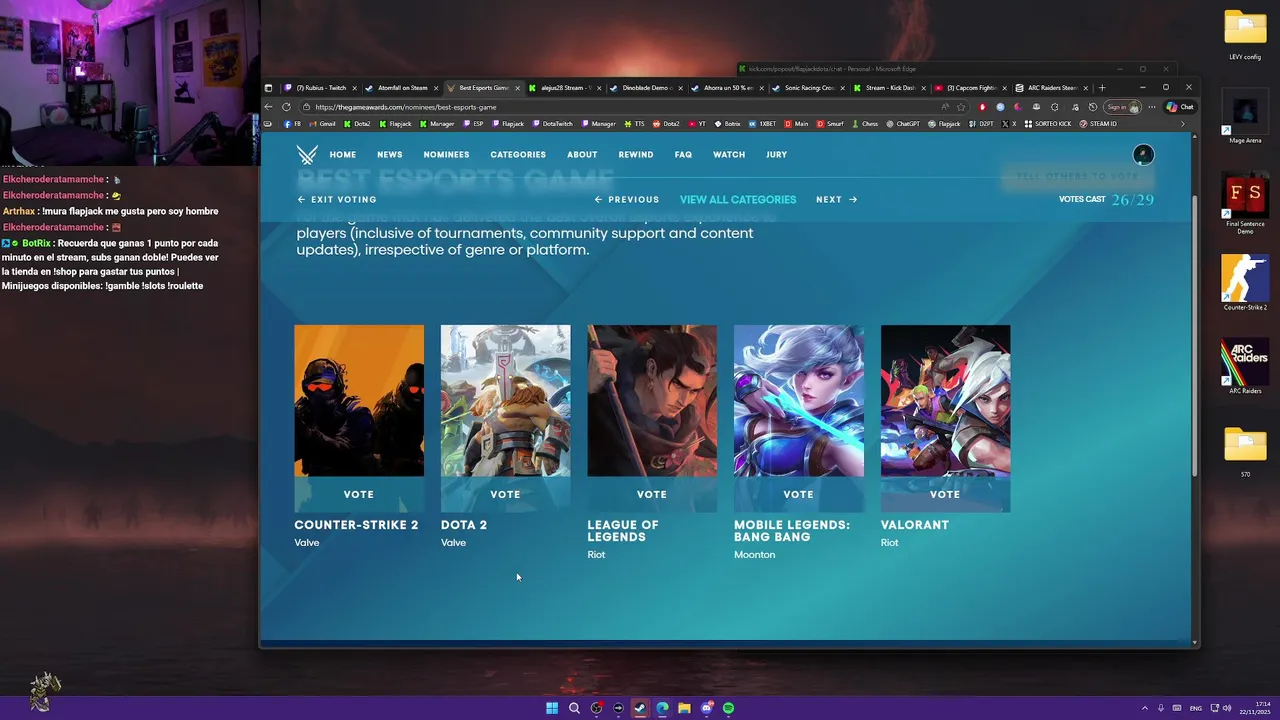Click the browser address bar URL

[406, 107]
